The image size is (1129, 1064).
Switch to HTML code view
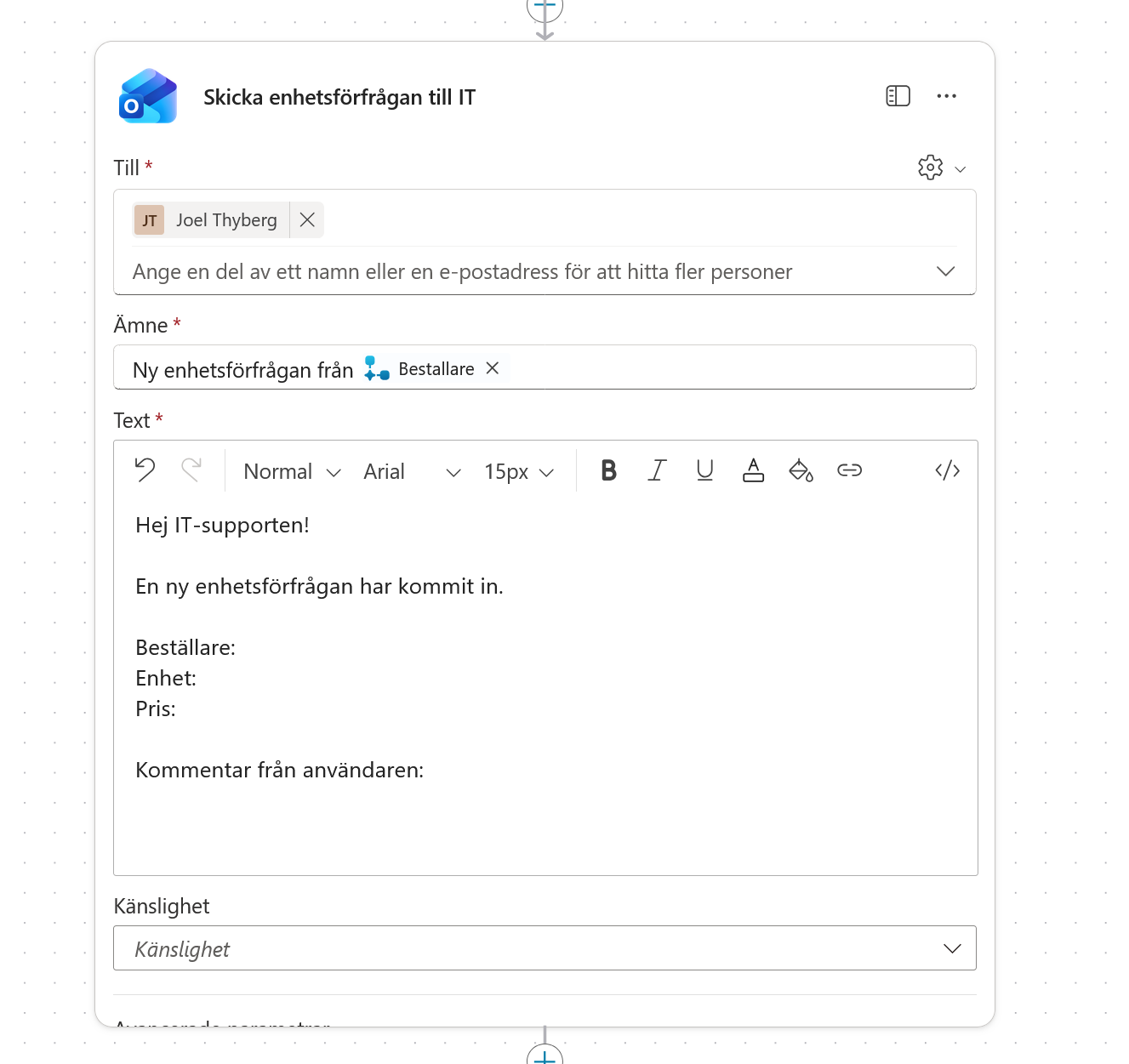(947, 470)
